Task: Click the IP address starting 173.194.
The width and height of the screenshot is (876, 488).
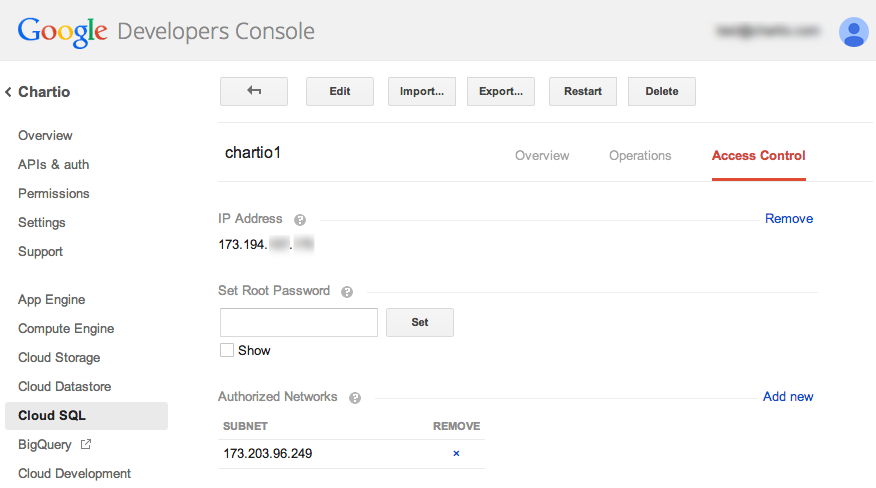Action: click(x=266, y=244)
